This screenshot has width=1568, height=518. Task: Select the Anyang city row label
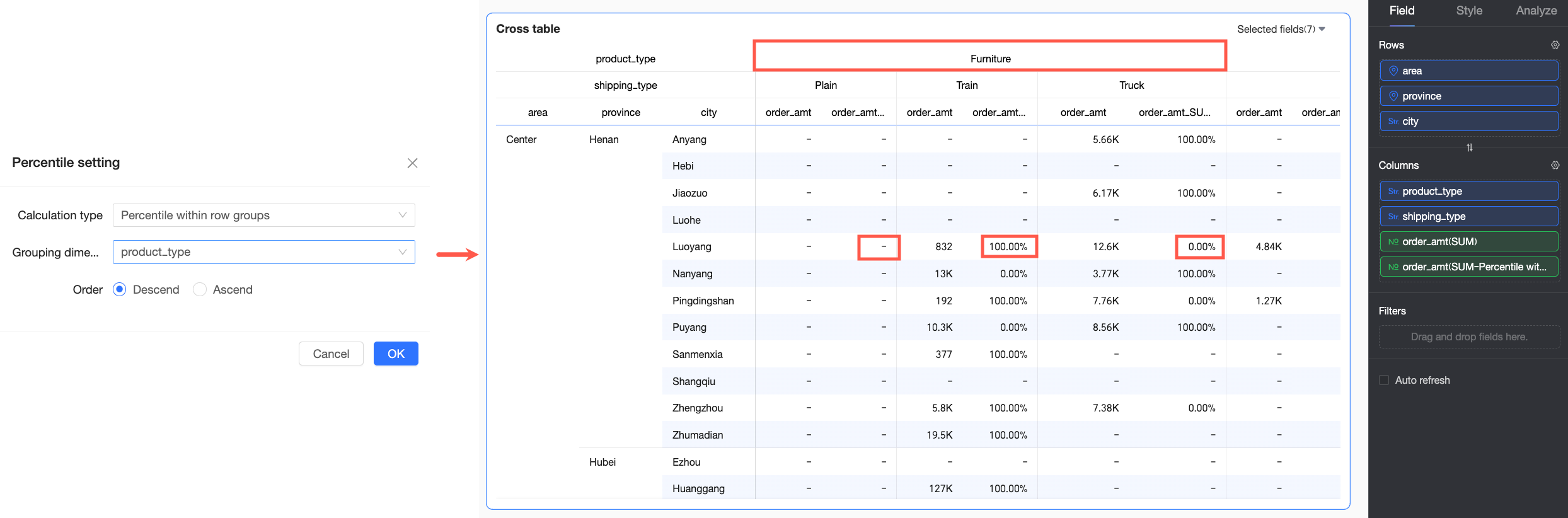click(689, 140)
